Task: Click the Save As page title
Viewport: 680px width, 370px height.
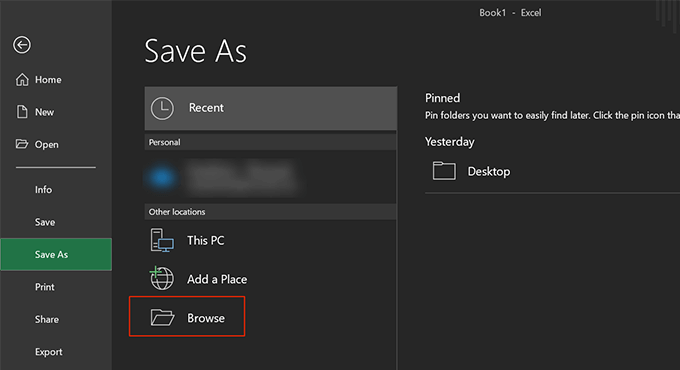Action: click(x=196, y=51)
